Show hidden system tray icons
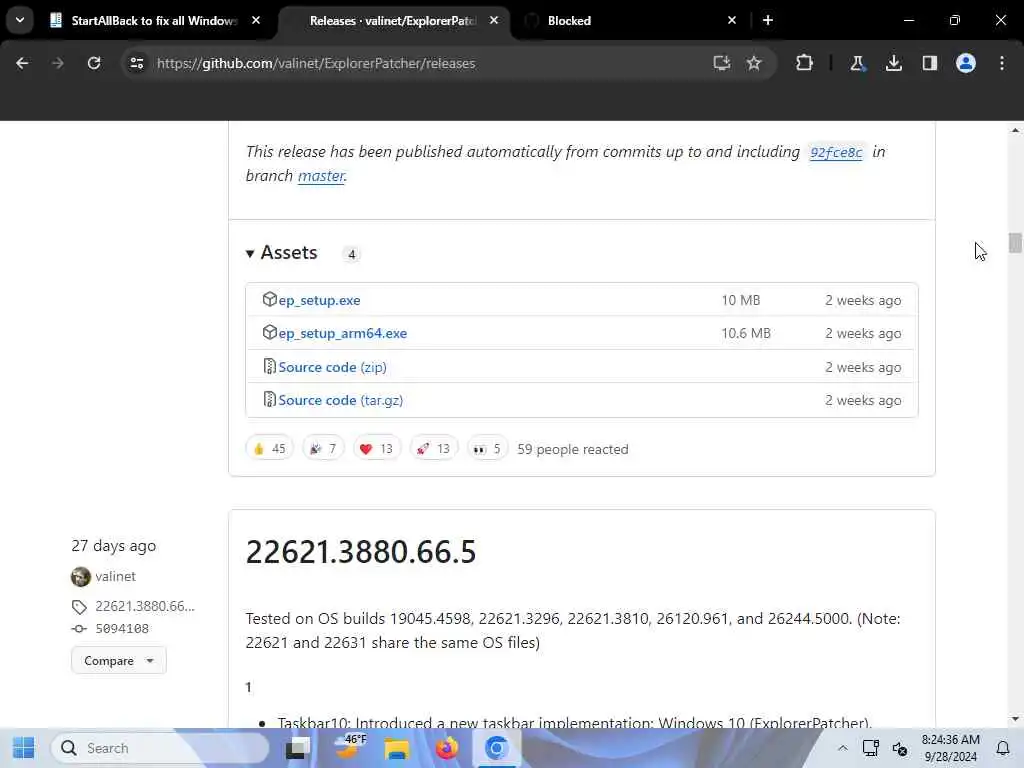Screen dimensions: 1024x768 [842, 748]
